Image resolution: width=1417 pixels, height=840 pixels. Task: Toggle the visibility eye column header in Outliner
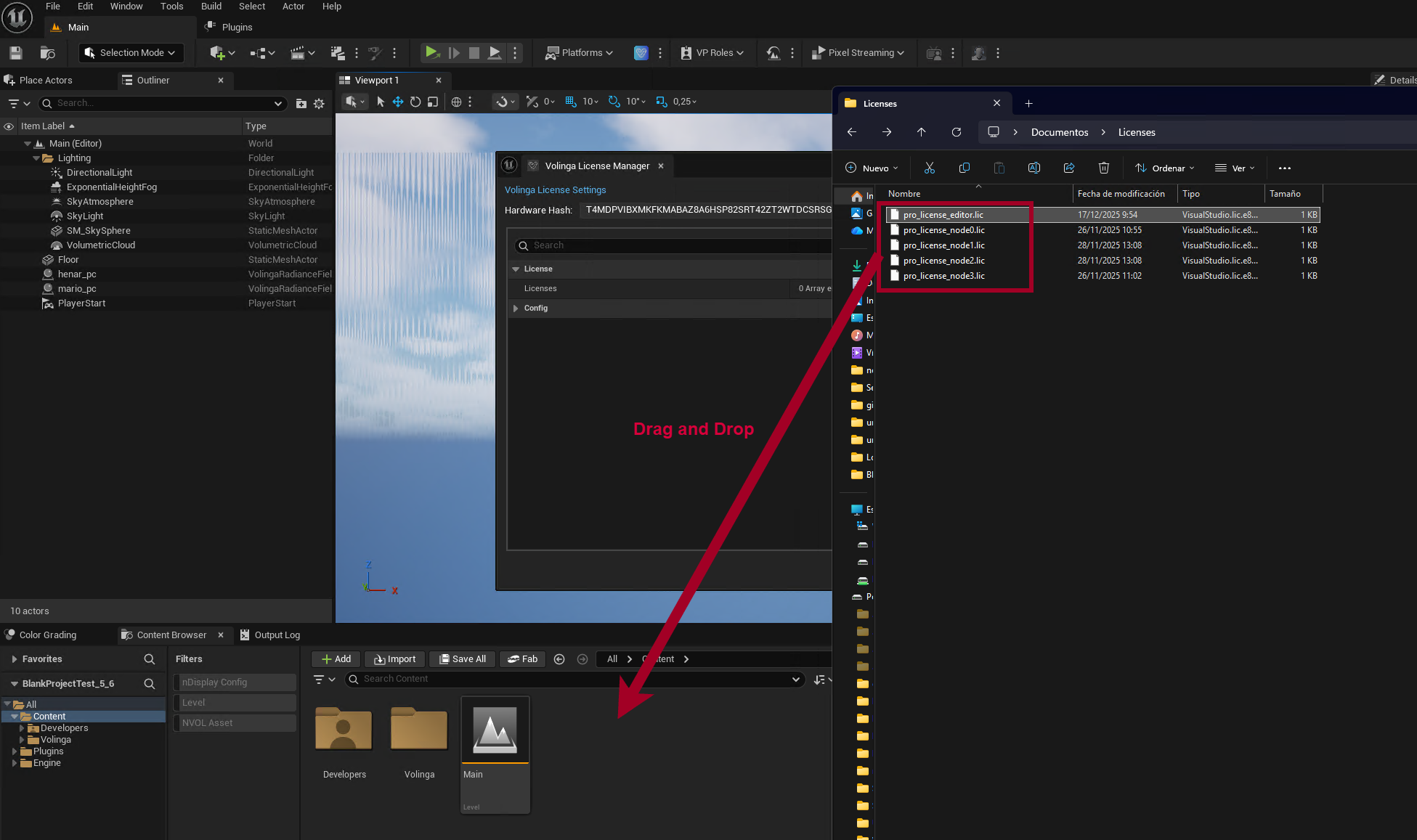tap(9, 126)
